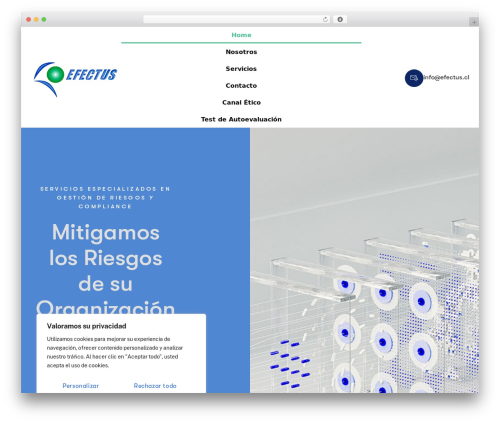Open the Canal Ético link

point(241,102)
